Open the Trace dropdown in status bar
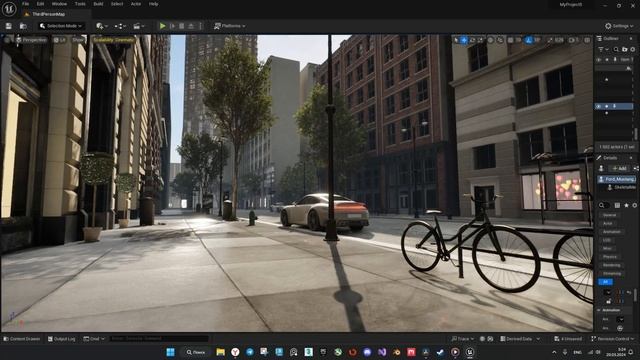 click(462, 339)
